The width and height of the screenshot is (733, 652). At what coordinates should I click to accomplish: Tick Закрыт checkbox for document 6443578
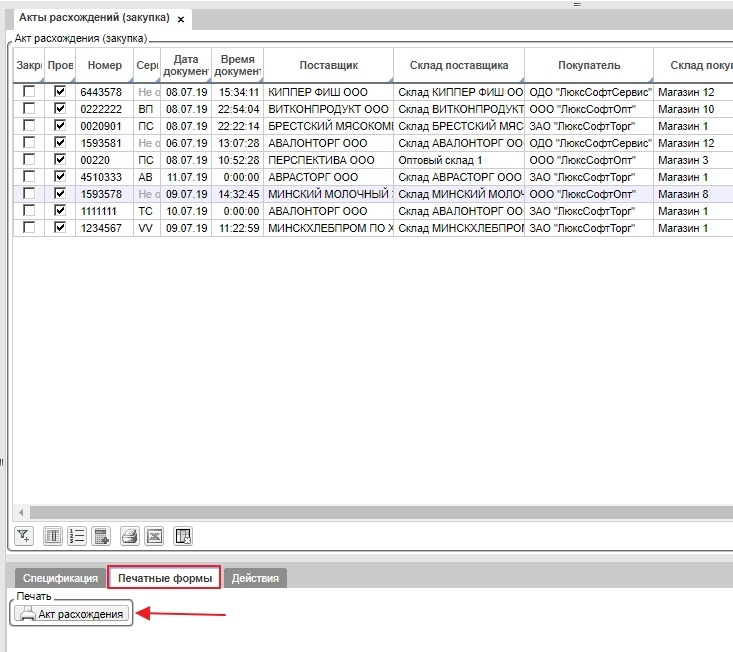point(29,92)
